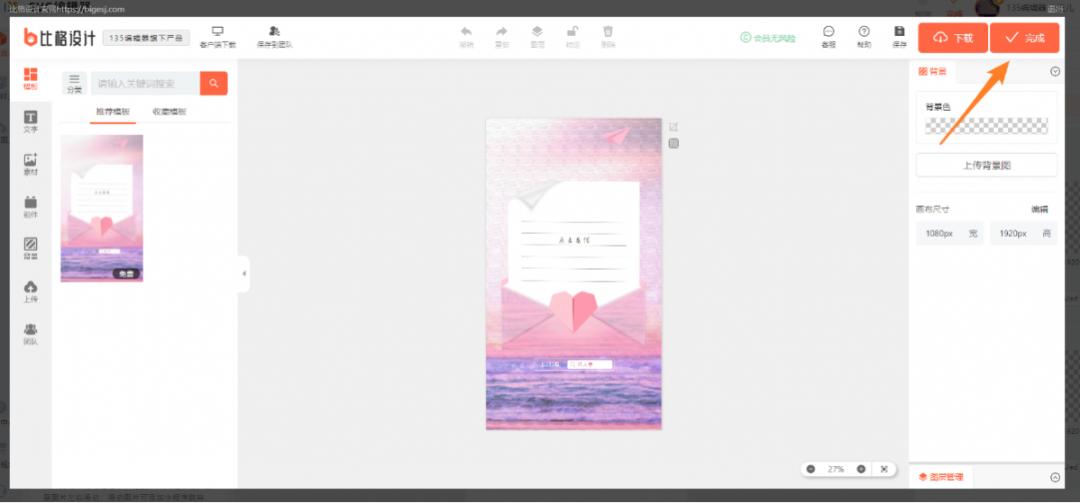The image size is (1080, 503).
Task: Click the 27% zoom level value
Action: click(x=835, y=469)
